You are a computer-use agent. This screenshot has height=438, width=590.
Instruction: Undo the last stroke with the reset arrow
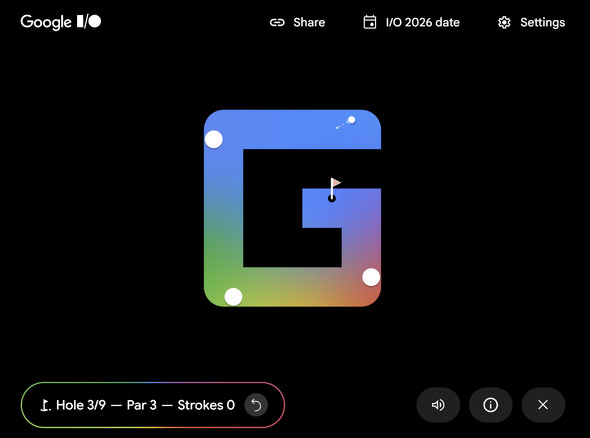click(256, 405)
